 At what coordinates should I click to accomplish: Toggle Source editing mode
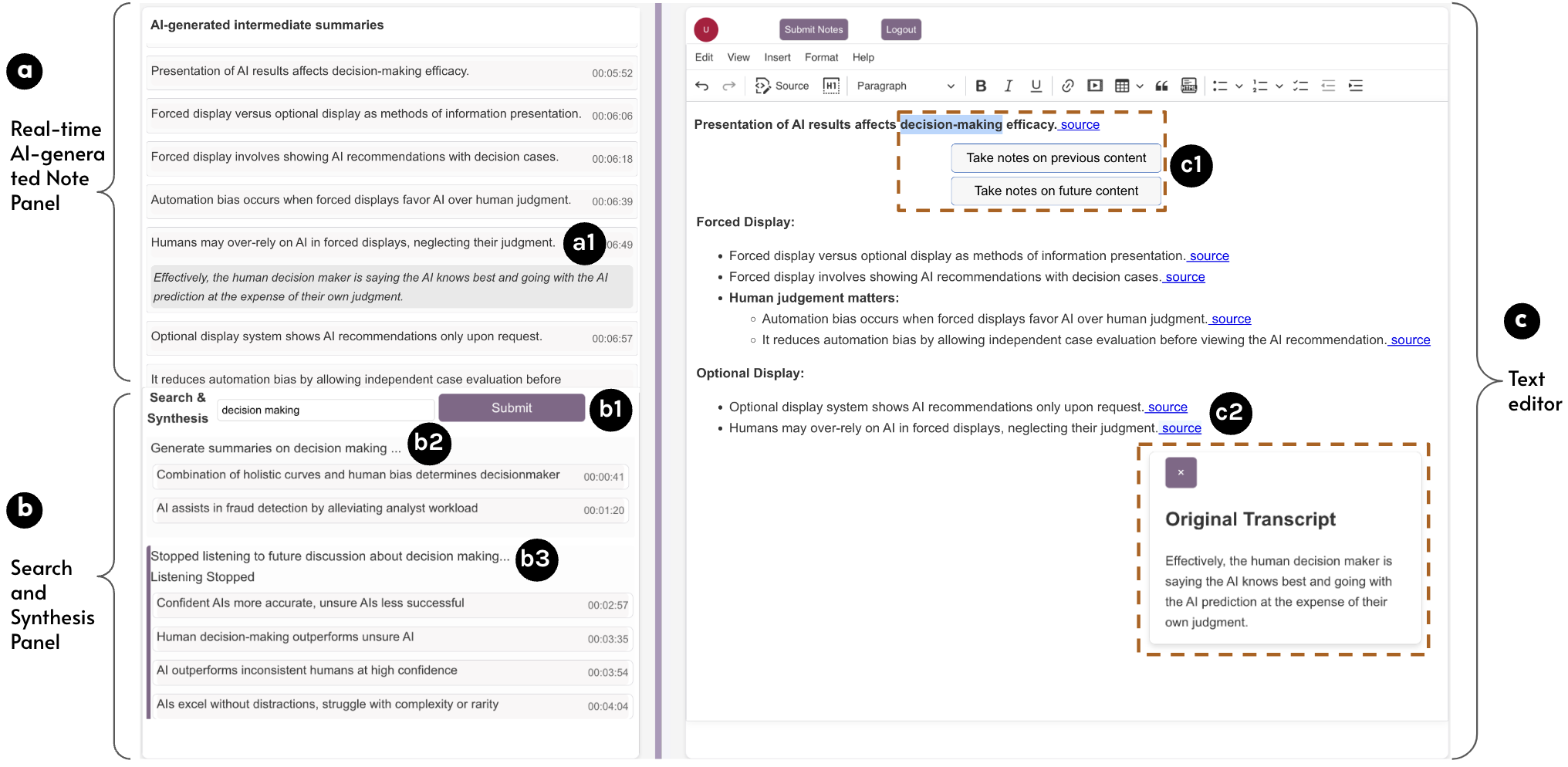click(782, 86)
